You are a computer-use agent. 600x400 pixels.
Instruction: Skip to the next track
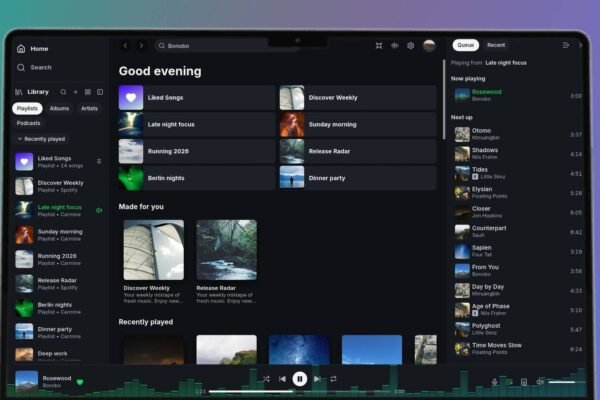pyautogui.click(x=317, y=379)
